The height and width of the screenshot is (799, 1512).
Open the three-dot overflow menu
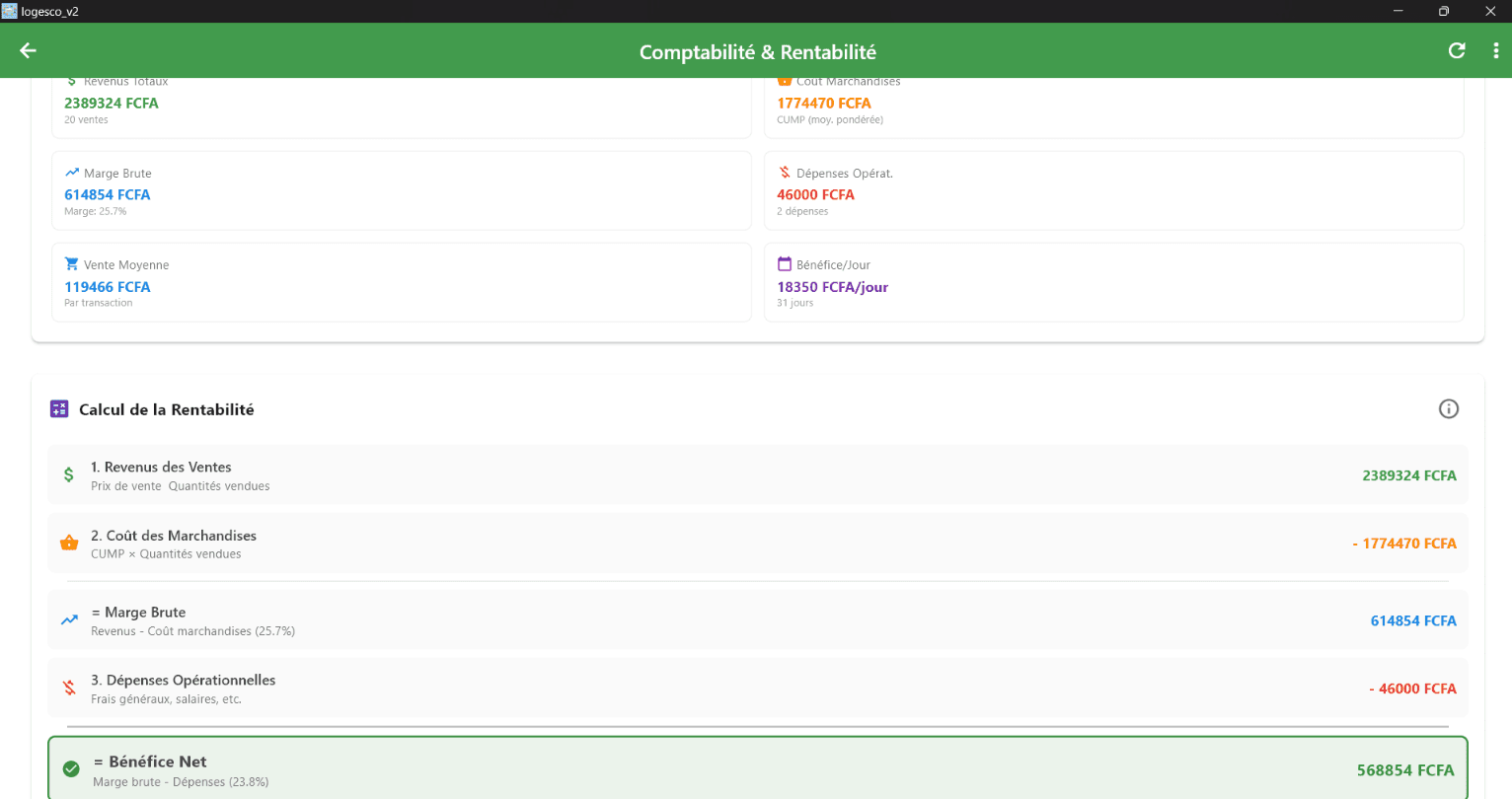pos(1496,50)
